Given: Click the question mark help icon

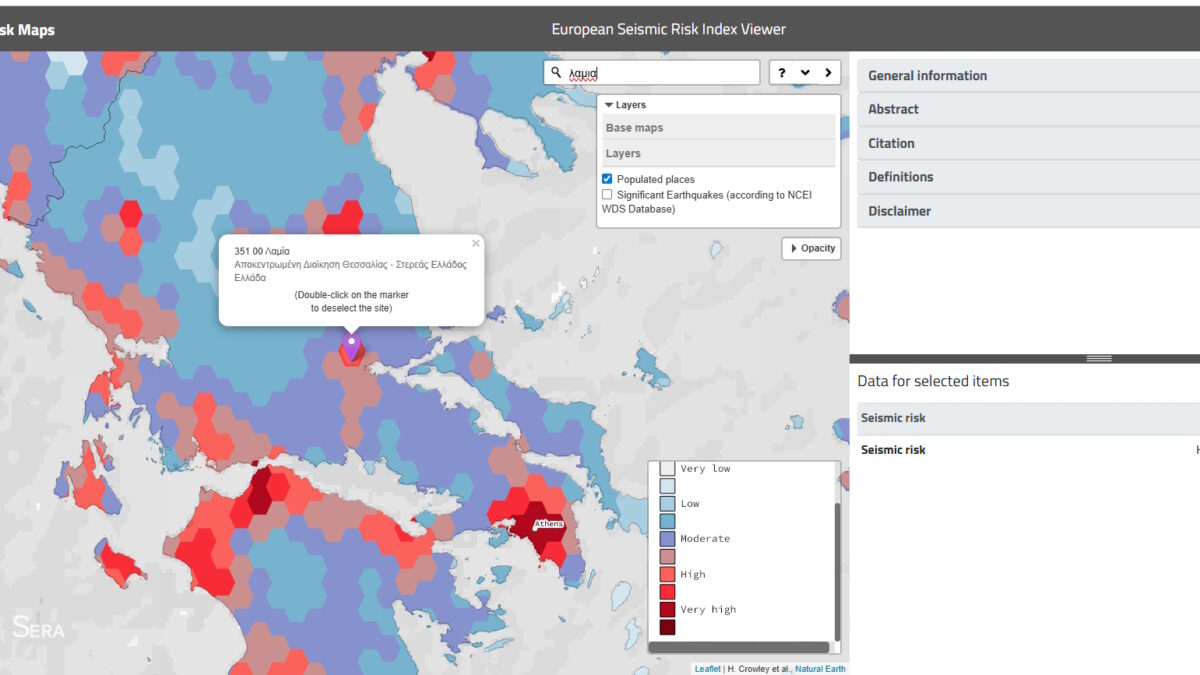Looking at the screenshot, I should click(782, 73).
